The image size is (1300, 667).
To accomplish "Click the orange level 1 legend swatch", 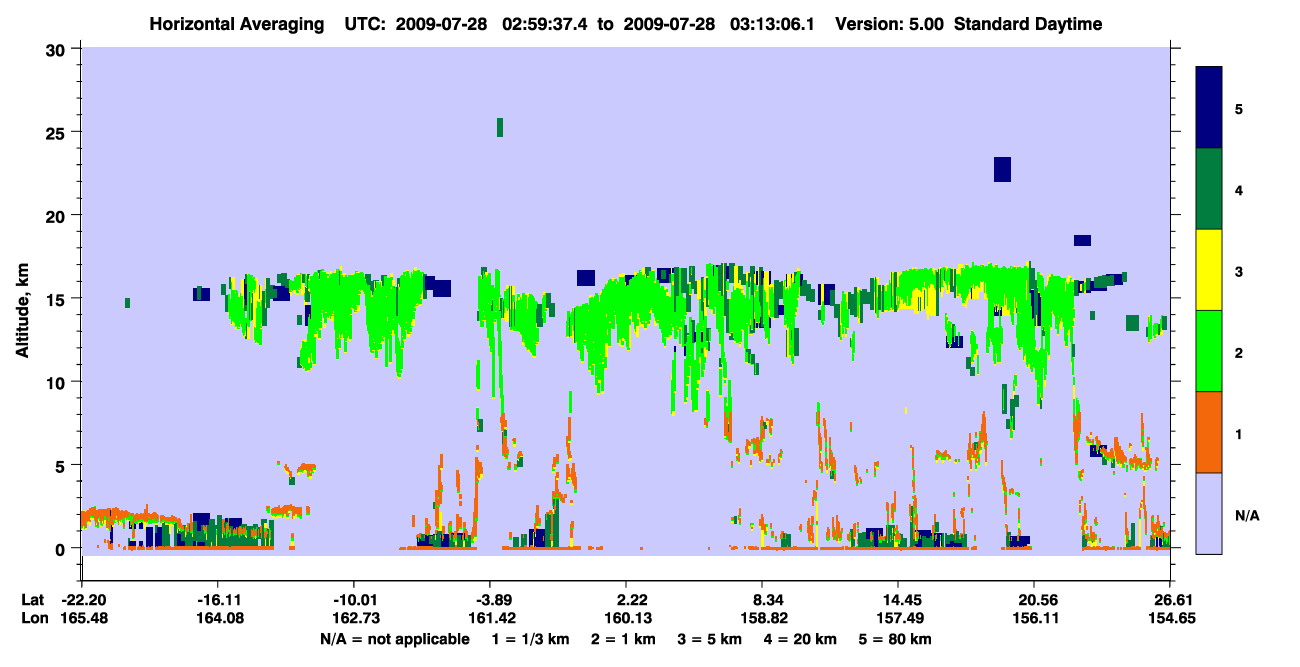I will [x=1209, y=432].
